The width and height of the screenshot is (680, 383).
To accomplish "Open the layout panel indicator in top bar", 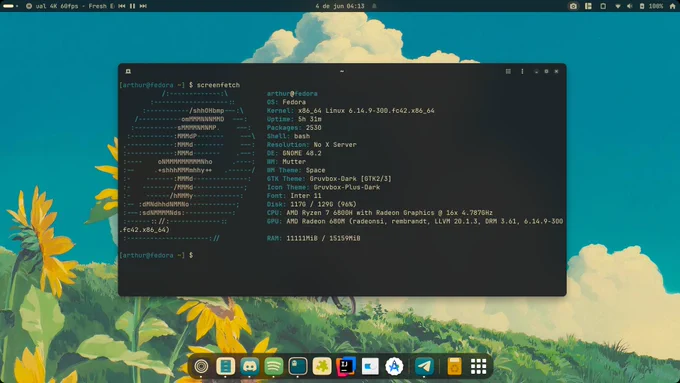I will click(588, 6).
